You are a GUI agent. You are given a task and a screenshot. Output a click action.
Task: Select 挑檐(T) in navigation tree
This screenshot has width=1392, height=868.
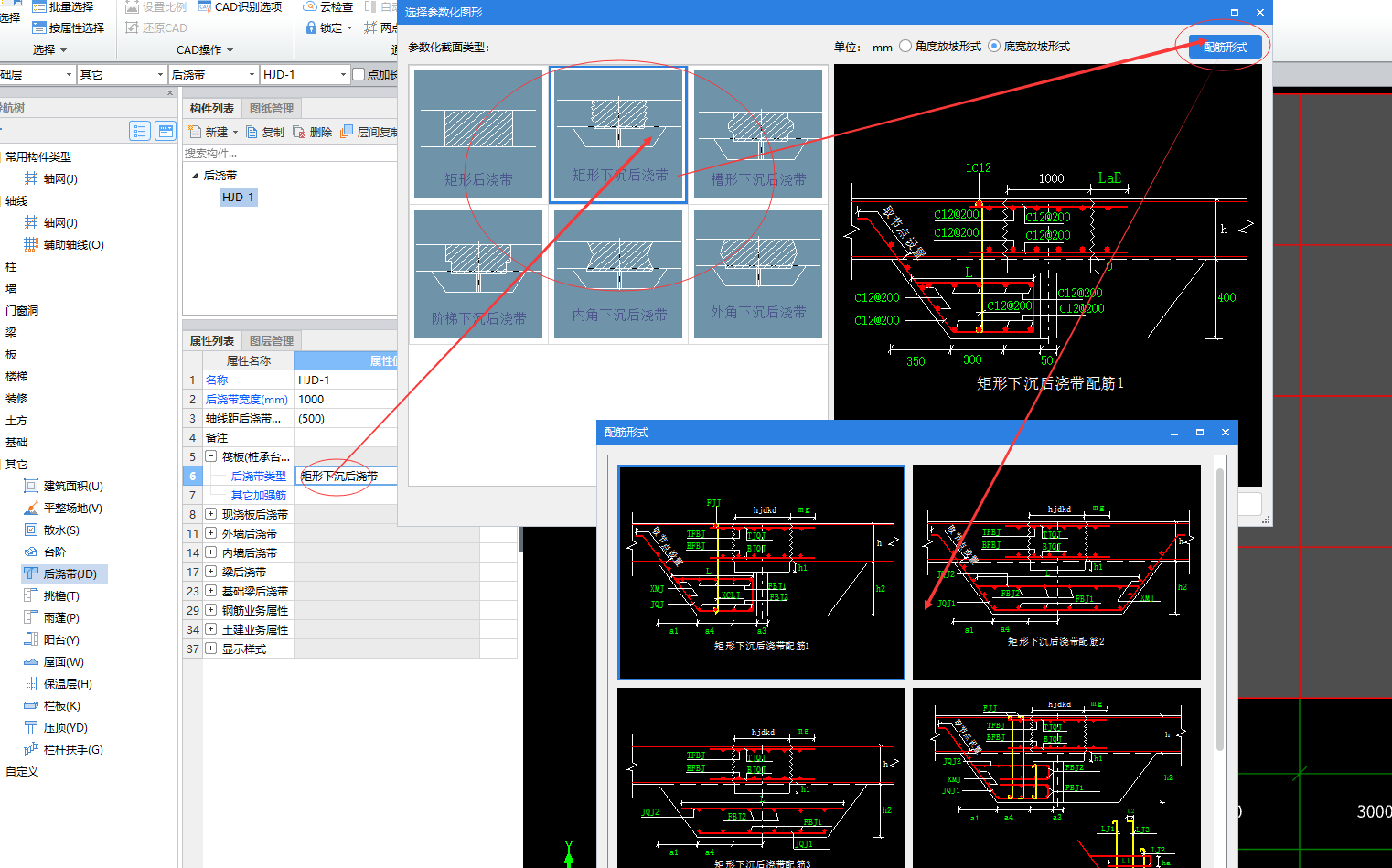click(51, 595)
